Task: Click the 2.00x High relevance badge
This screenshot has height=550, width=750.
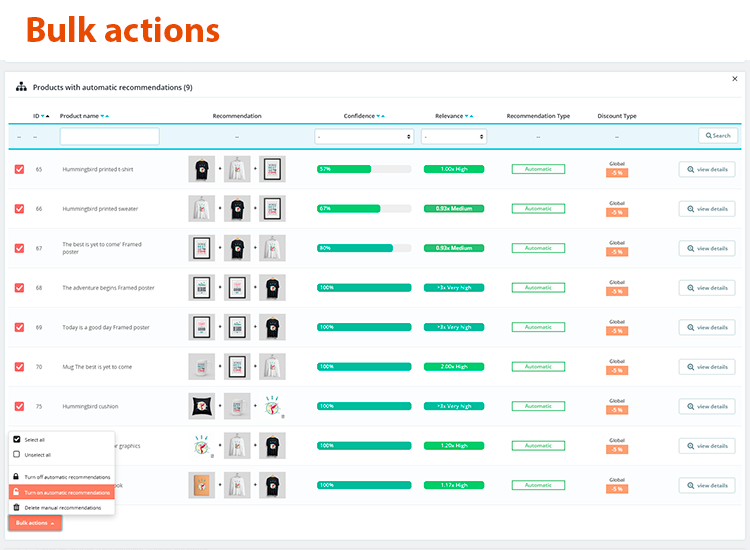Action: click(454, 366)
